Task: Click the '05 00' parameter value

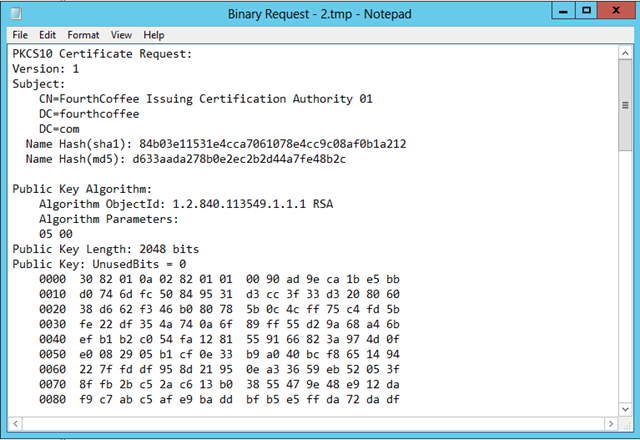Action: pyautogui.click(x=56, y=234)
